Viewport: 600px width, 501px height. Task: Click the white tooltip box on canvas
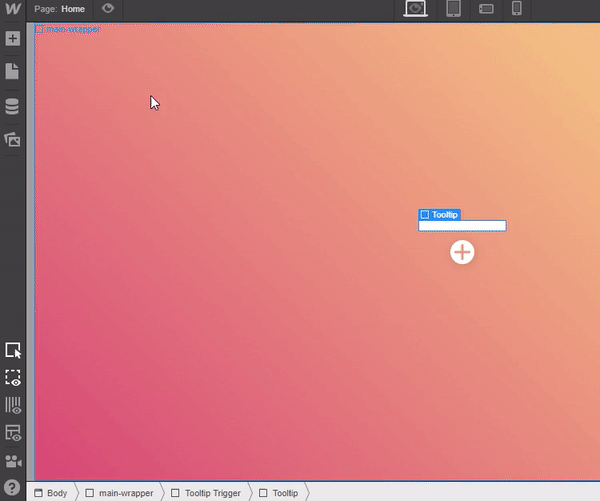(462, 226)
